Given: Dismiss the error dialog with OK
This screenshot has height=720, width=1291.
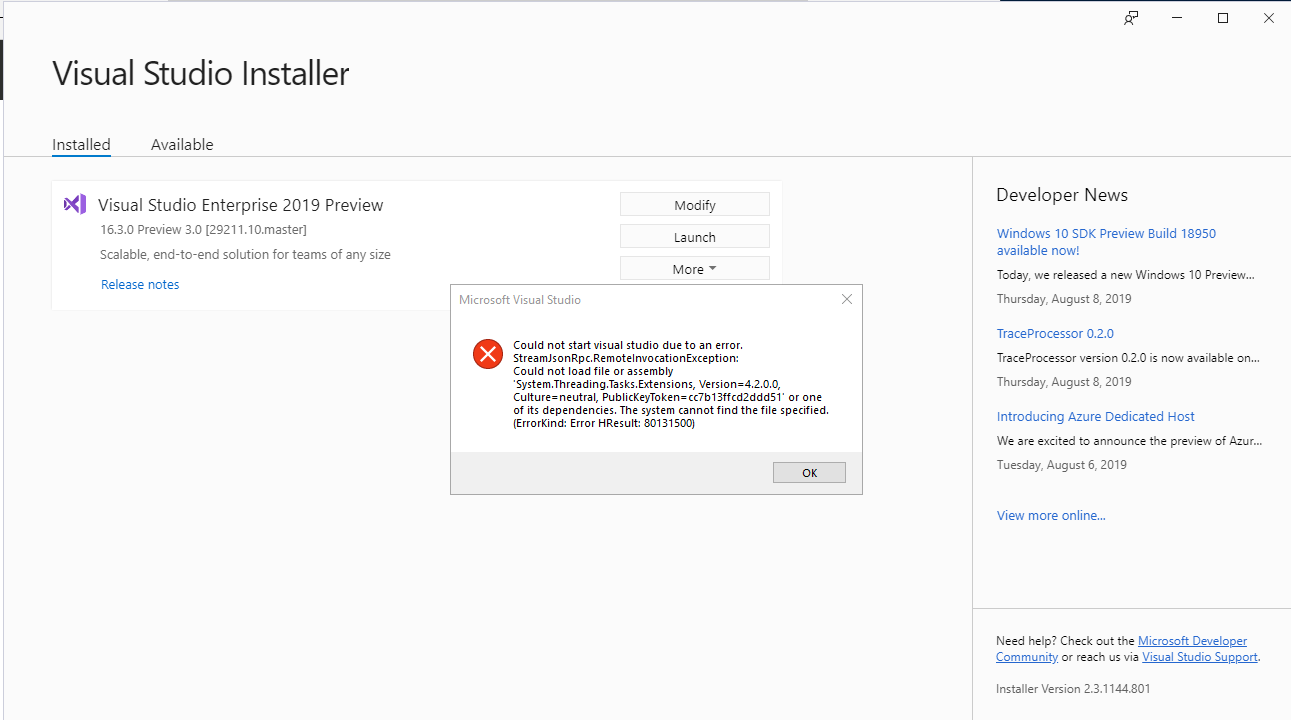Looking at the screenshot, I should pos(808,471).
